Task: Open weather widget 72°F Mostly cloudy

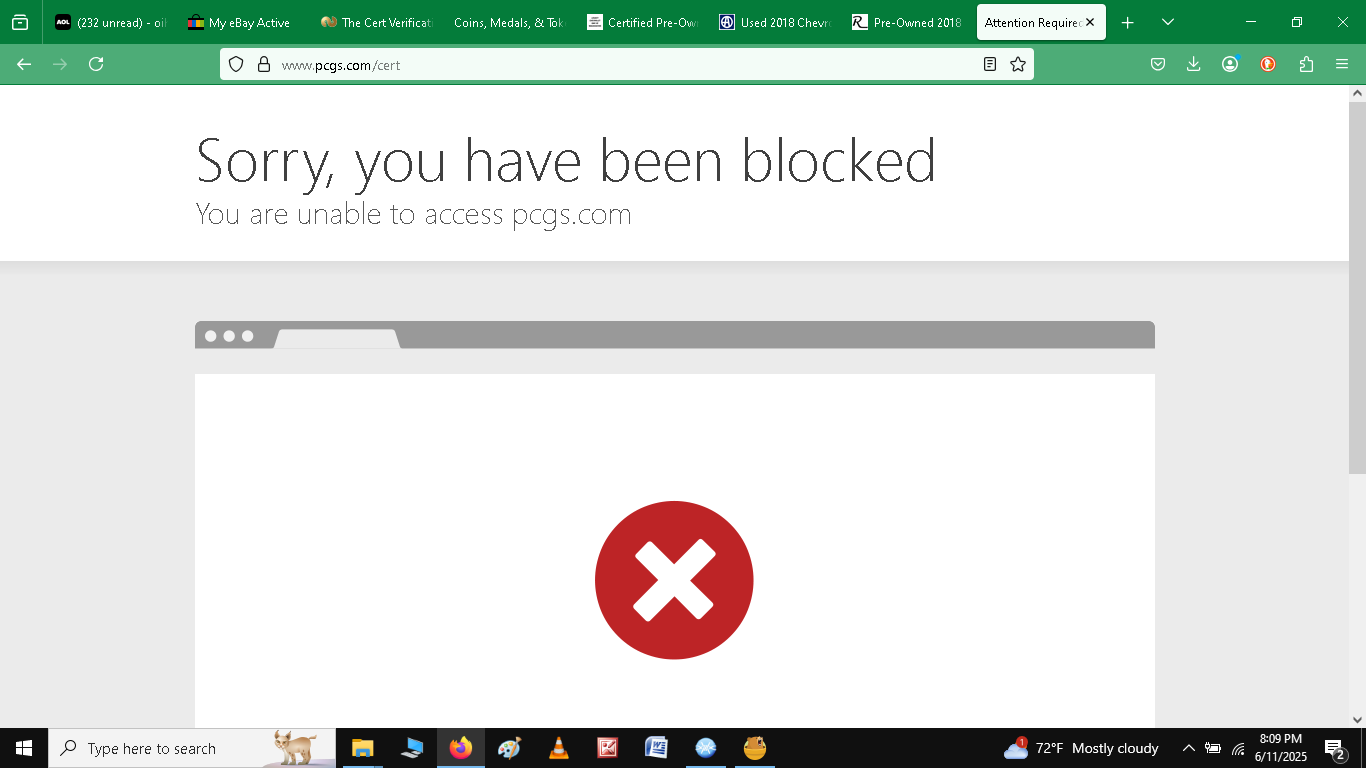Action: (x=1082, y=748)
